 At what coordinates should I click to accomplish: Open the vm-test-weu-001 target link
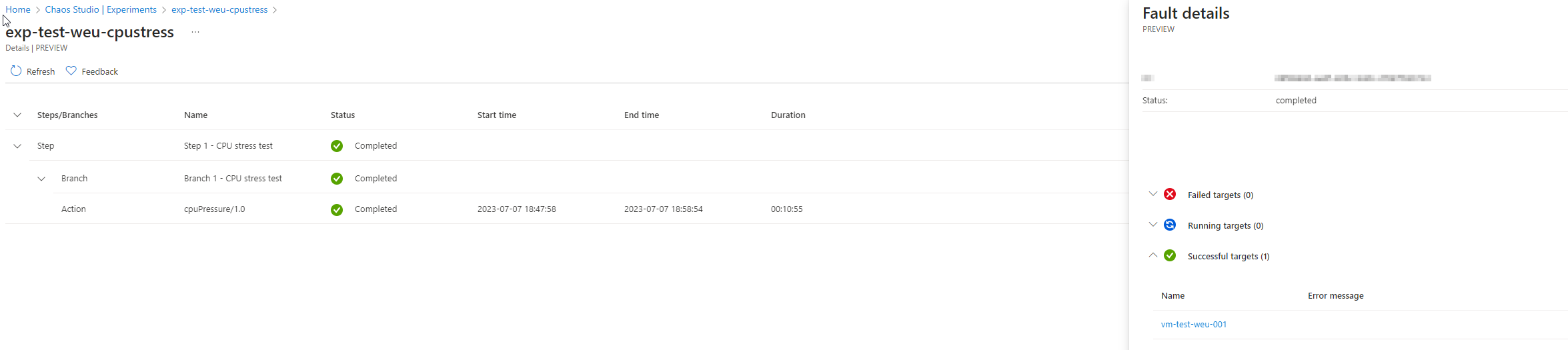pyautogui.click(x=1194, y=325)
